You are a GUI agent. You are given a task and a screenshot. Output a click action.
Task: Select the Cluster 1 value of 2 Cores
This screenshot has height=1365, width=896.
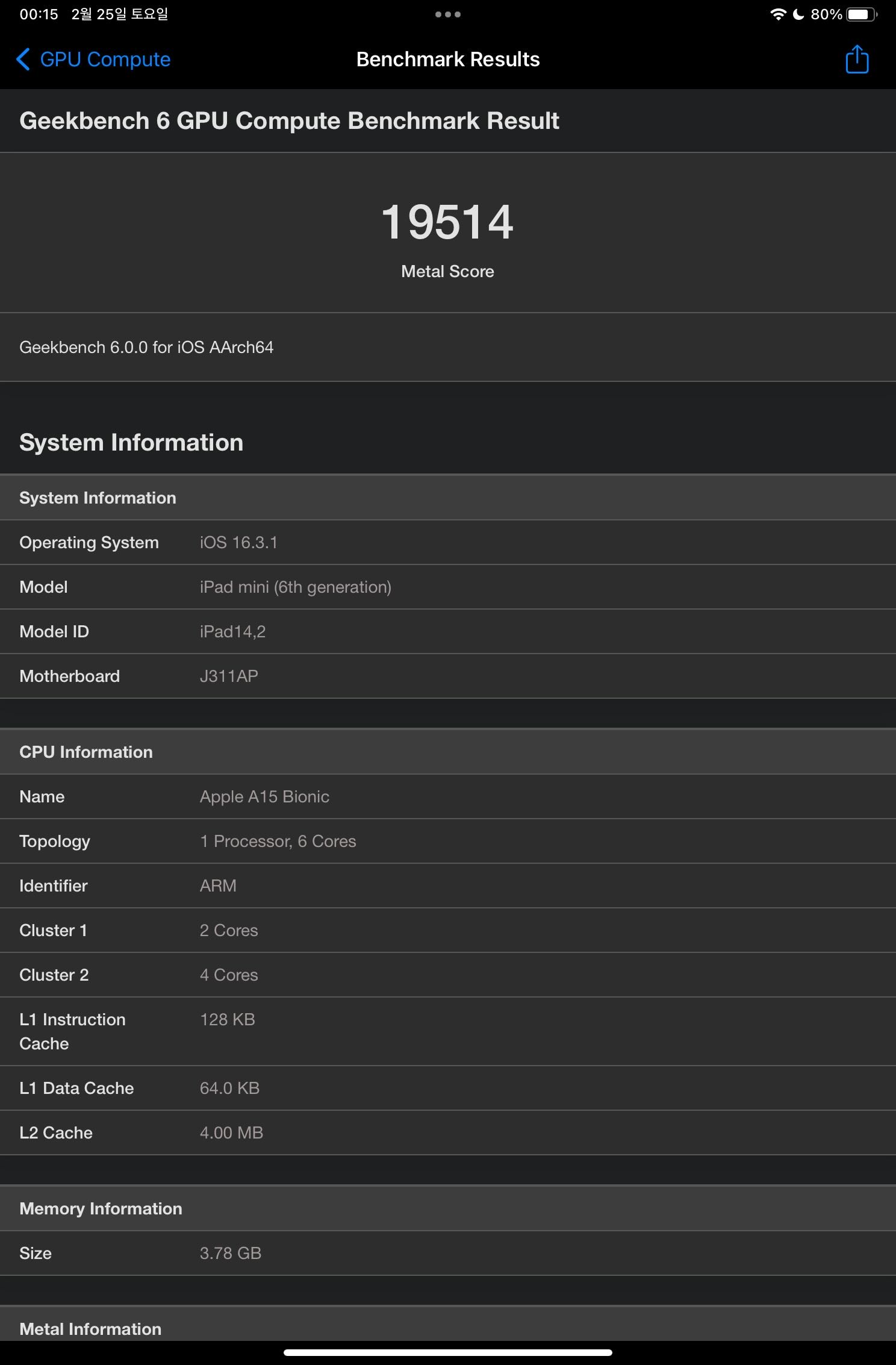[x=229, y=931]
